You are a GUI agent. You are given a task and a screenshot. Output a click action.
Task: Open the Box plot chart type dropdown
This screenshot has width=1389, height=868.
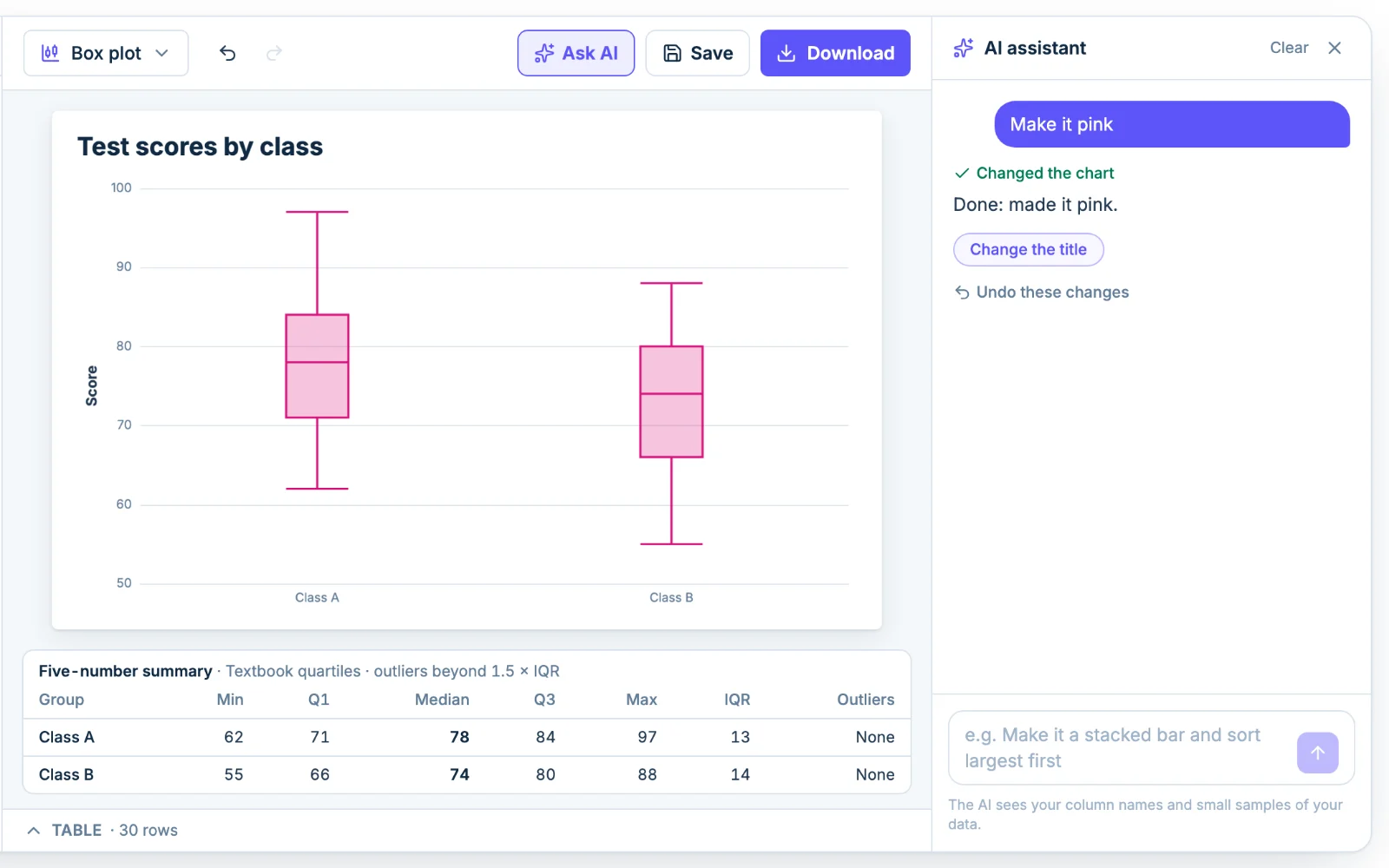[x=106, y=53]
